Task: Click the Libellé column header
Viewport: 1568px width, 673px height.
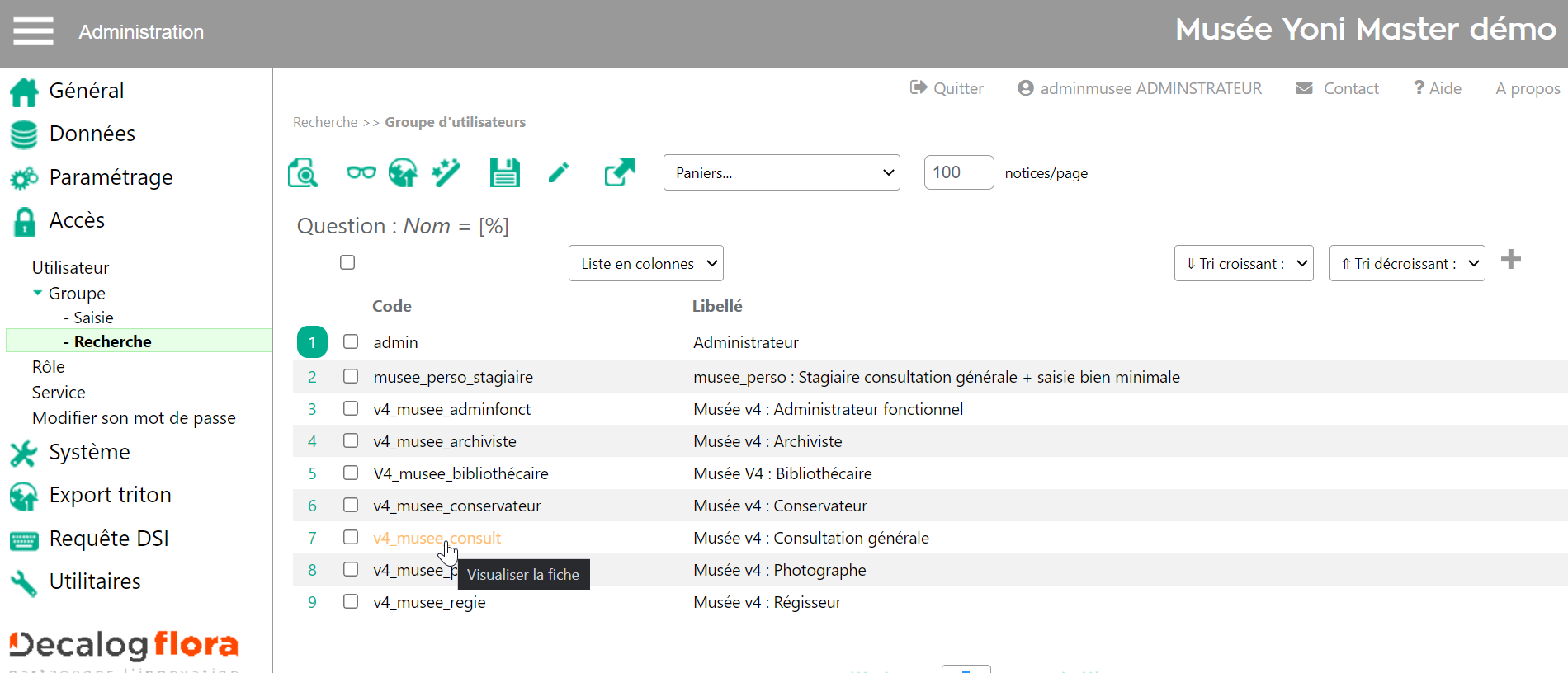Action: (717, 306)
